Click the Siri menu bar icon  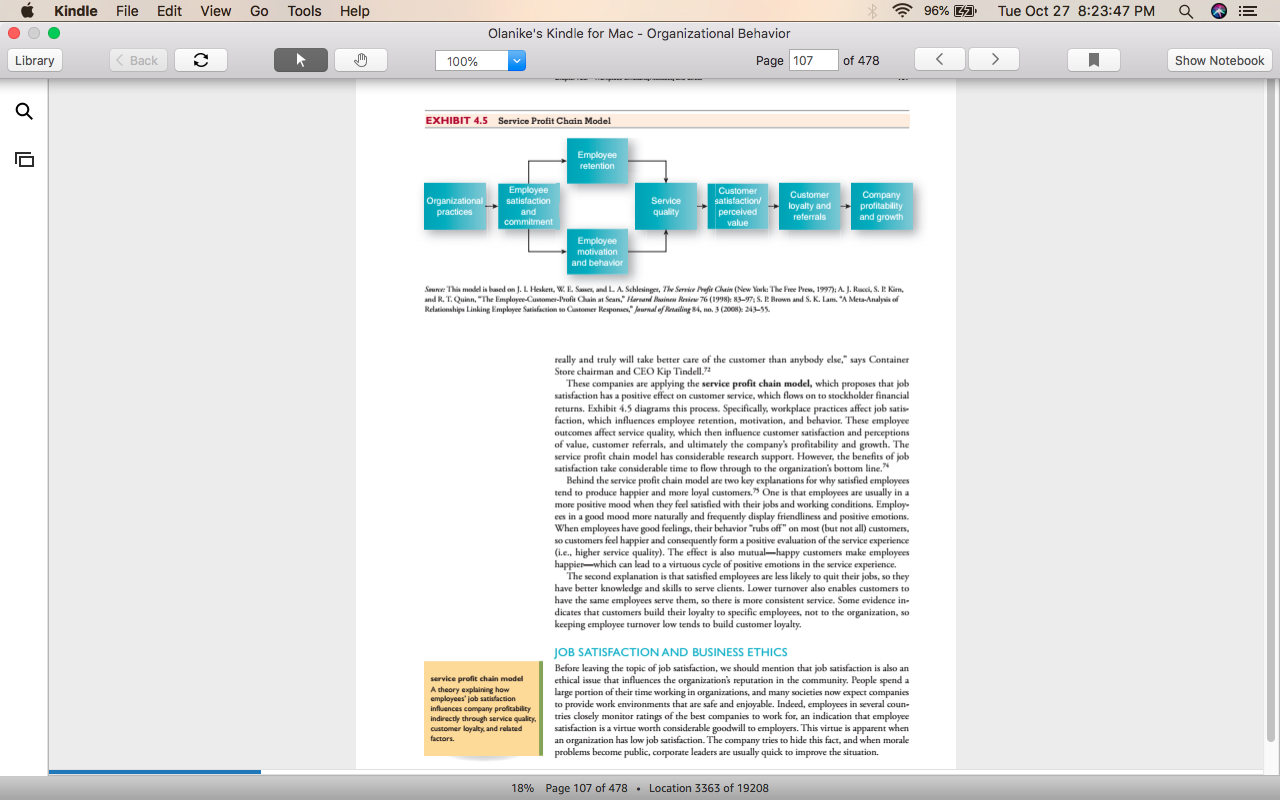tap(1218, 11)
